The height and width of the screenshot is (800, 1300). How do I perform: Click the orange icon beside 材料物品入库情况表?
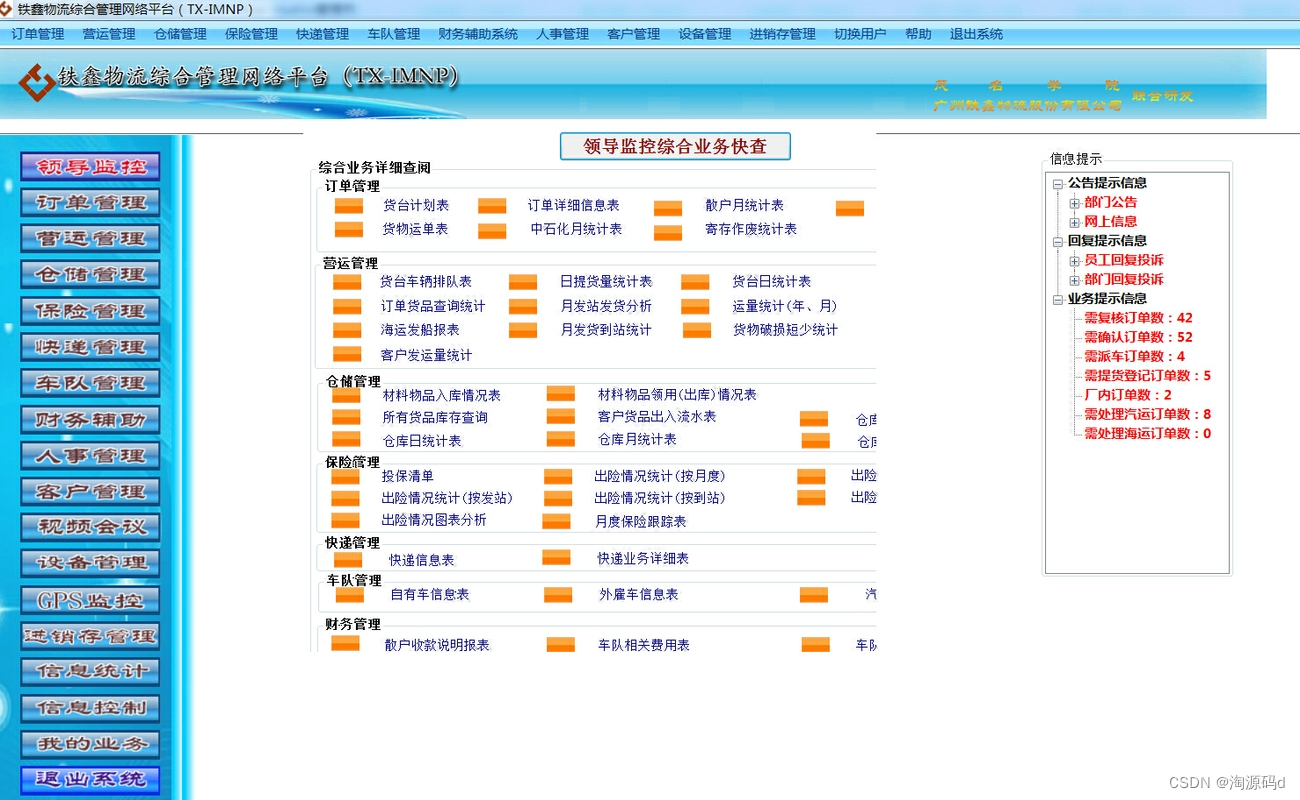click(x=346, y=395)
